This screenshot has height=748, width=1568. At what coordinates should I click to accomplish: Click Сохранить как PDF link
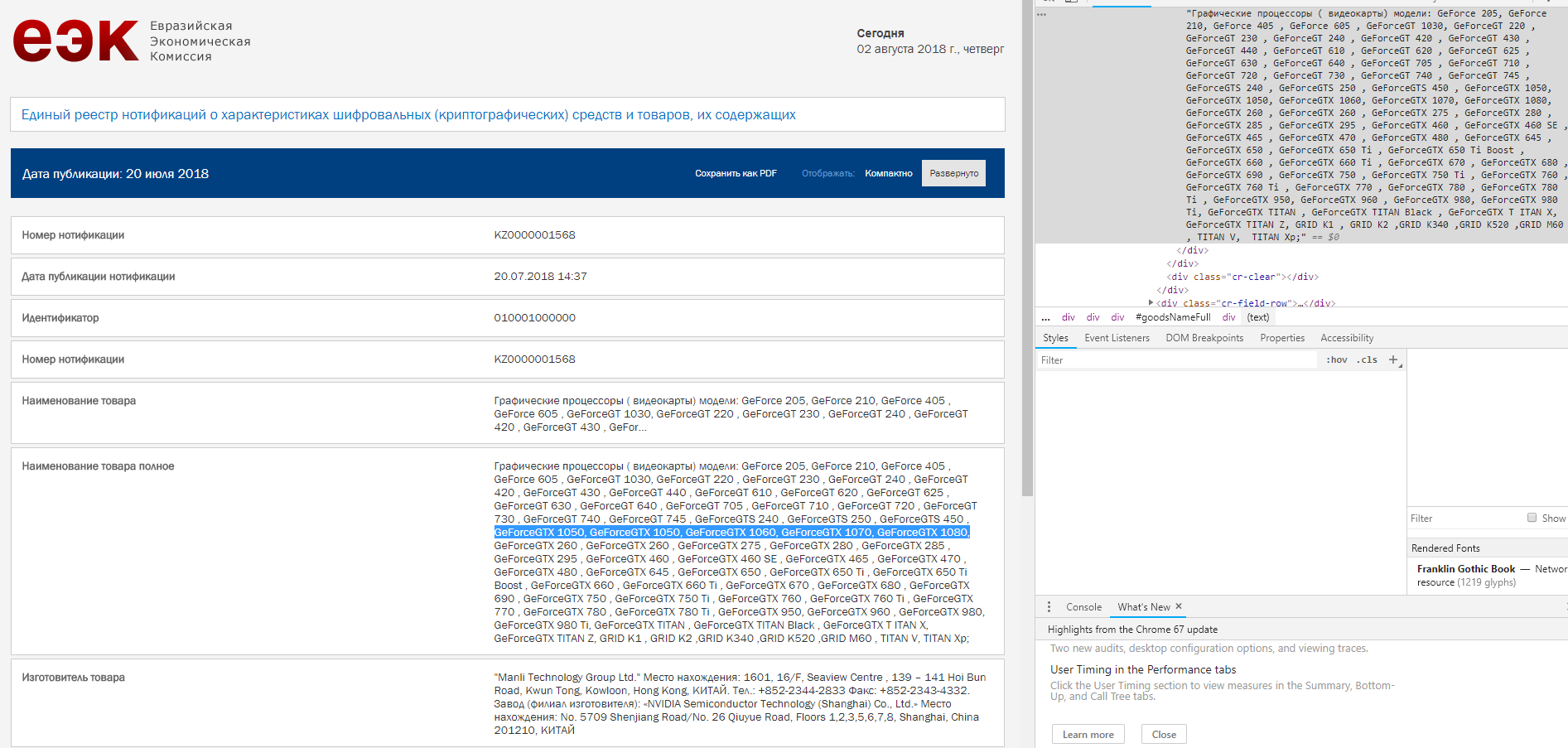coord(736,173)
